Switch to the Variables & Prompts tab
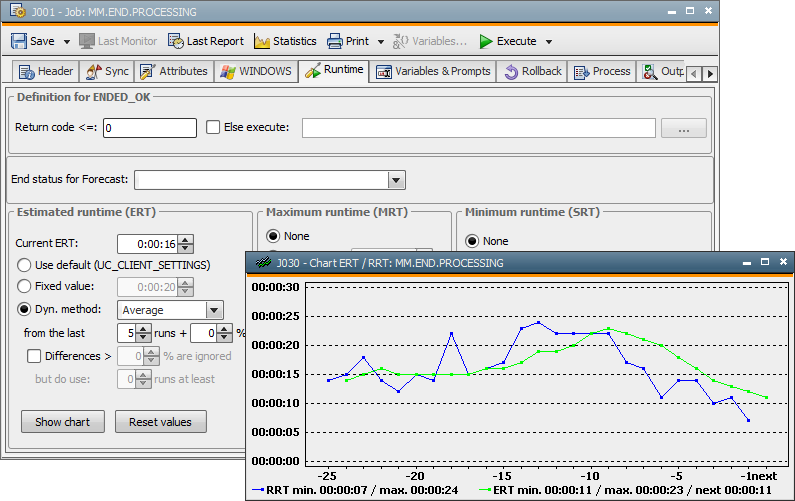The image size is (795, 501). [x=433, y=71]
